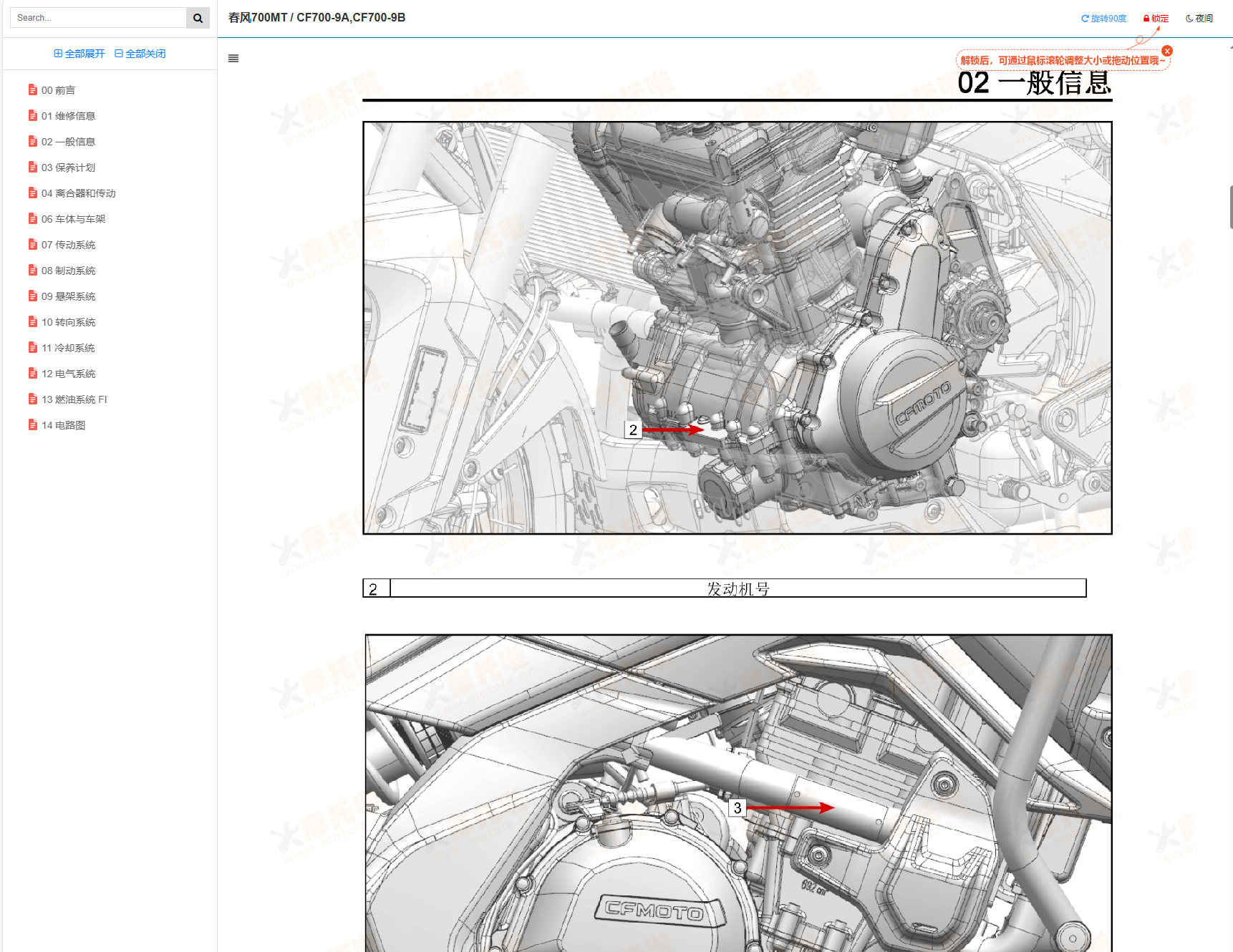
Task: Collapse all sections via 全部关闭
Action: tap(140, 54)
